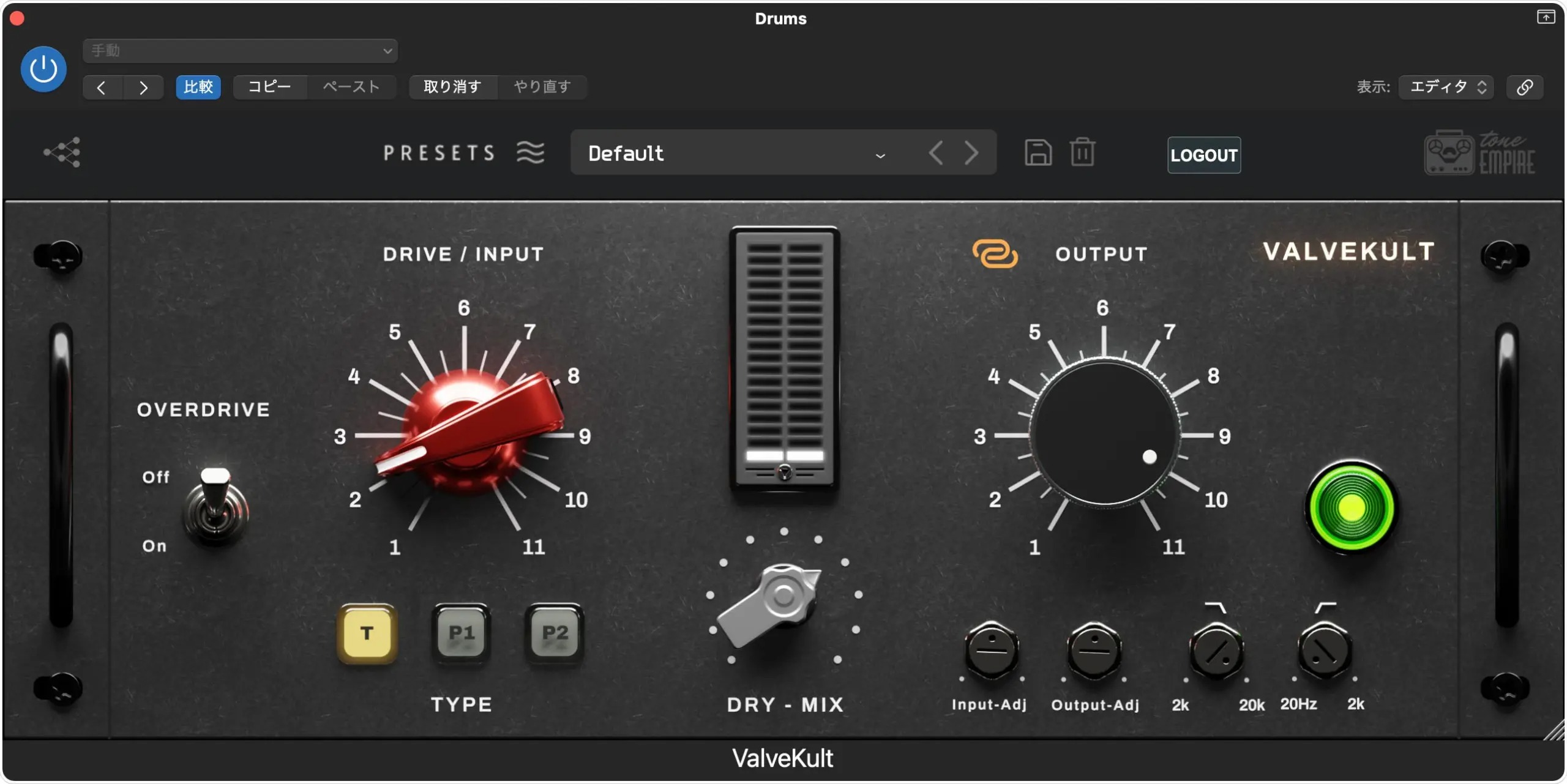Switch the OVERDRIVE toggle to On
Image resolution: width=1567 pixels, height=784 pixels.
pyautogui.click(x=215, y=526)
